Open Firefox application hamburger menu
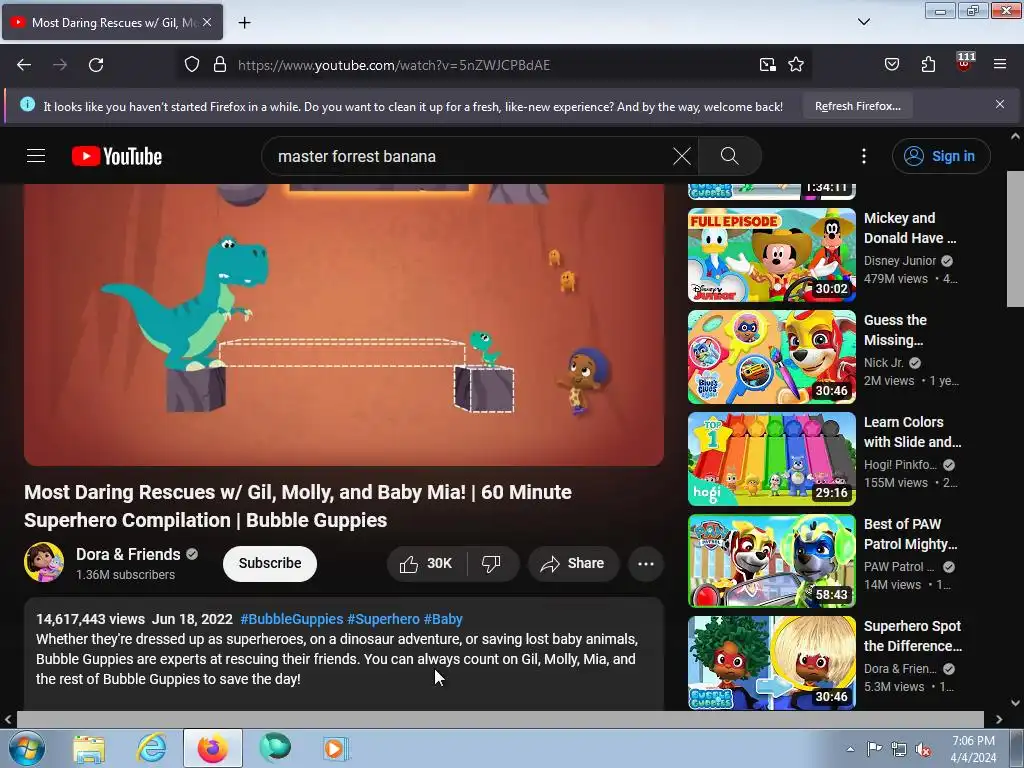 coord(1000,65)
